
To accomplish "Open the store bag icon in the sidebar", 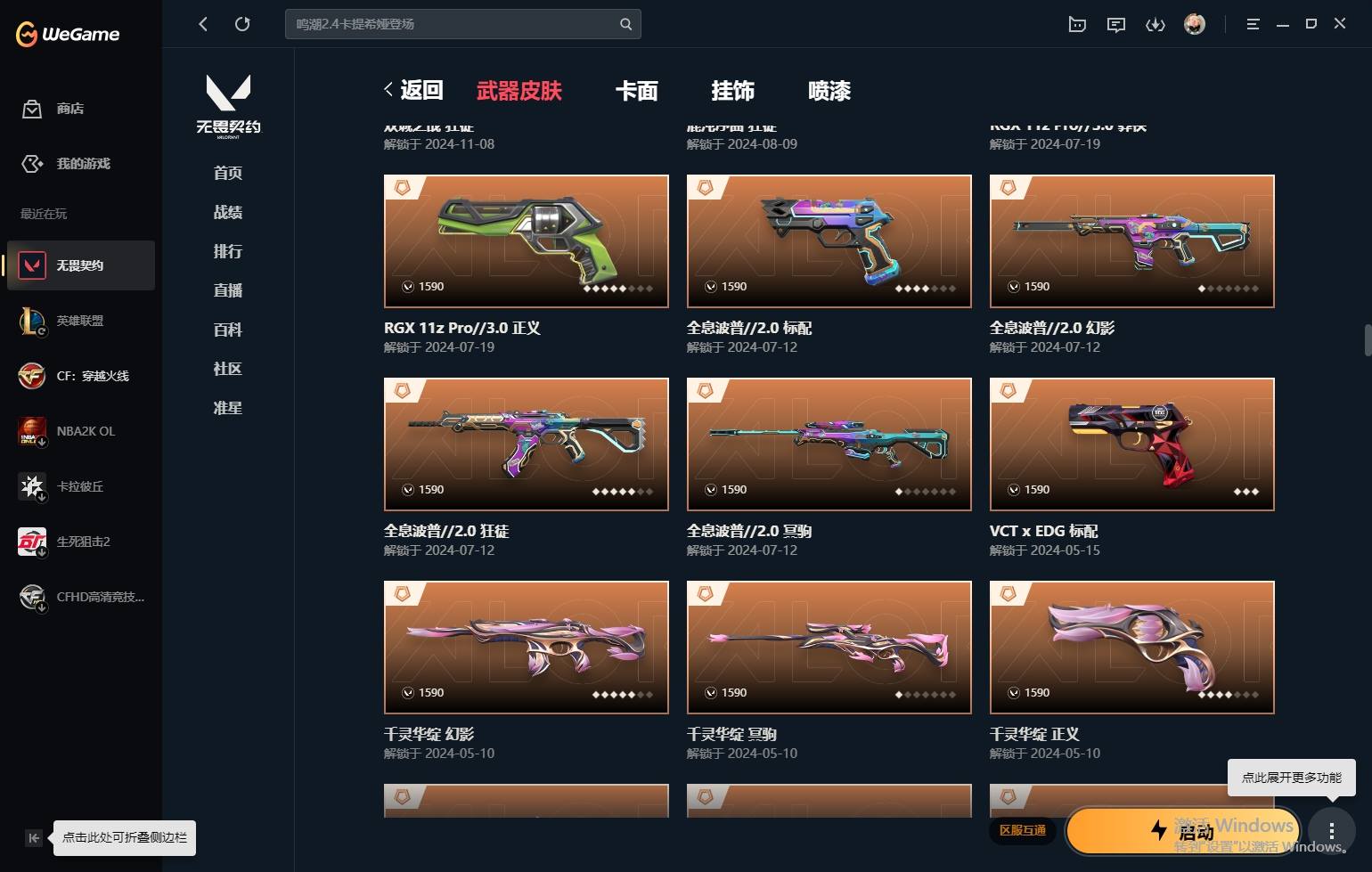I will pyautogui.click(x=32, y=109).
